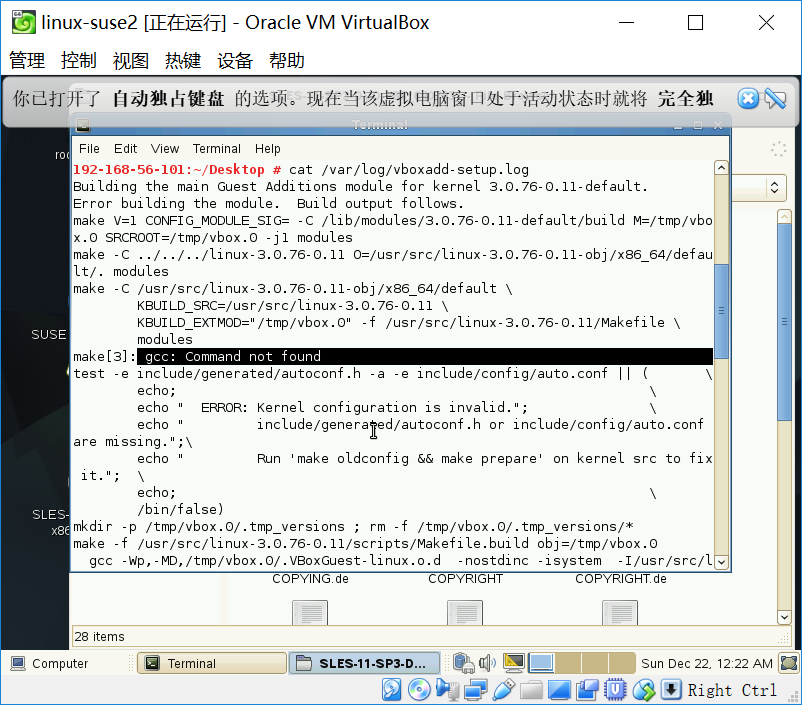
Task: Click file icon below COPYRIGHT
Action: click(465, 613)
